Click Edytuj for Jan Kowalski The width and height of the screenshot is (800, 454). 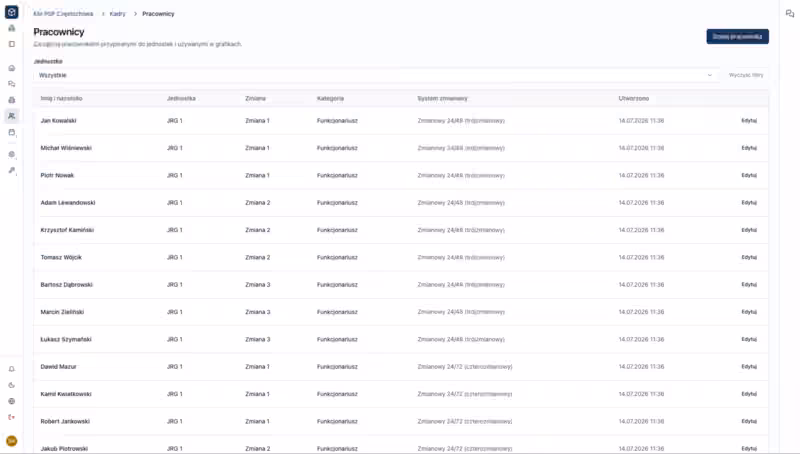tap(749, 121)
